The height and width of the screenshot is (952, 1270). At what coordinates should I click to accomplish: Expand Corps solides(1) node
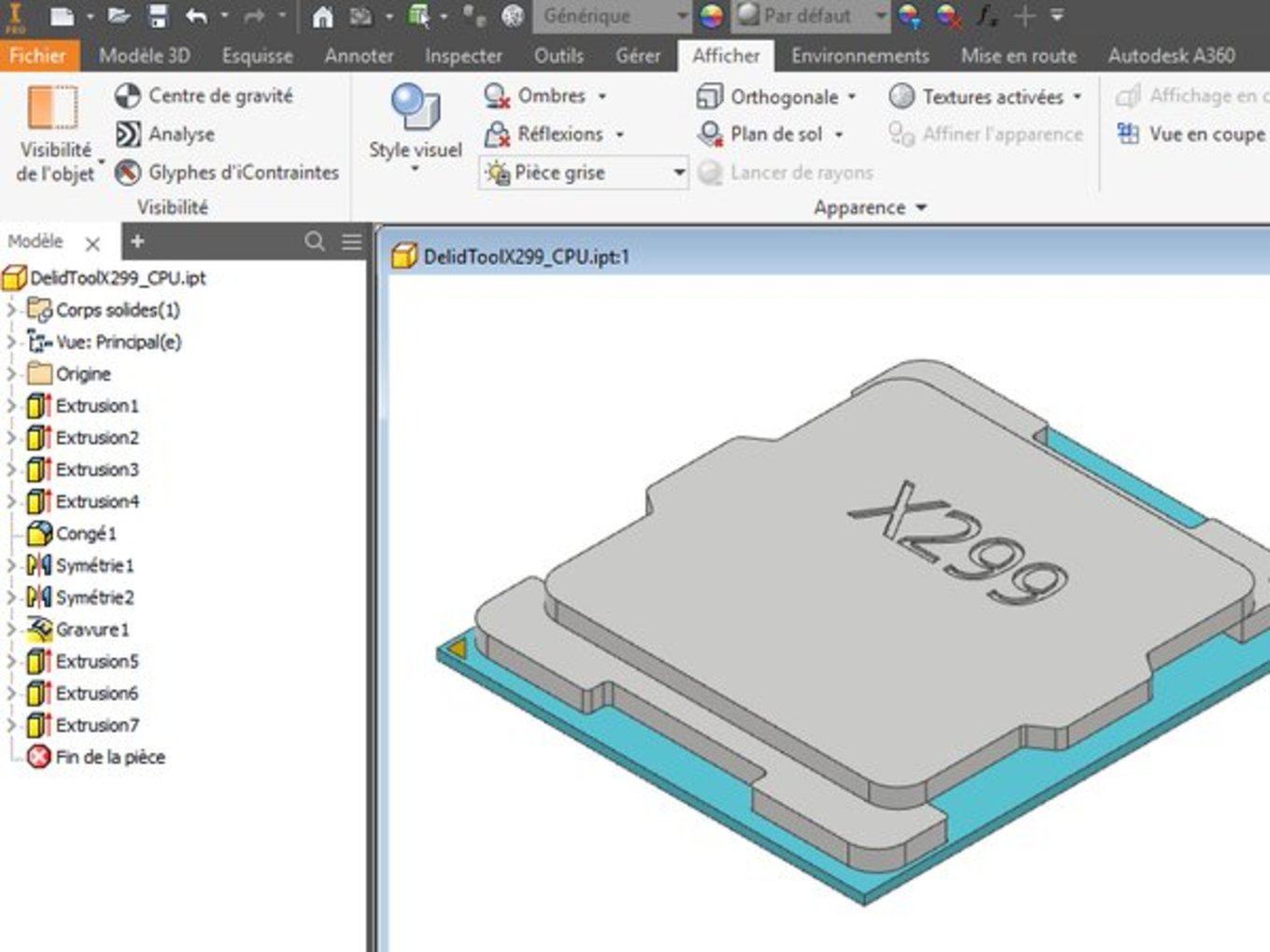click(x=11, y=310)
